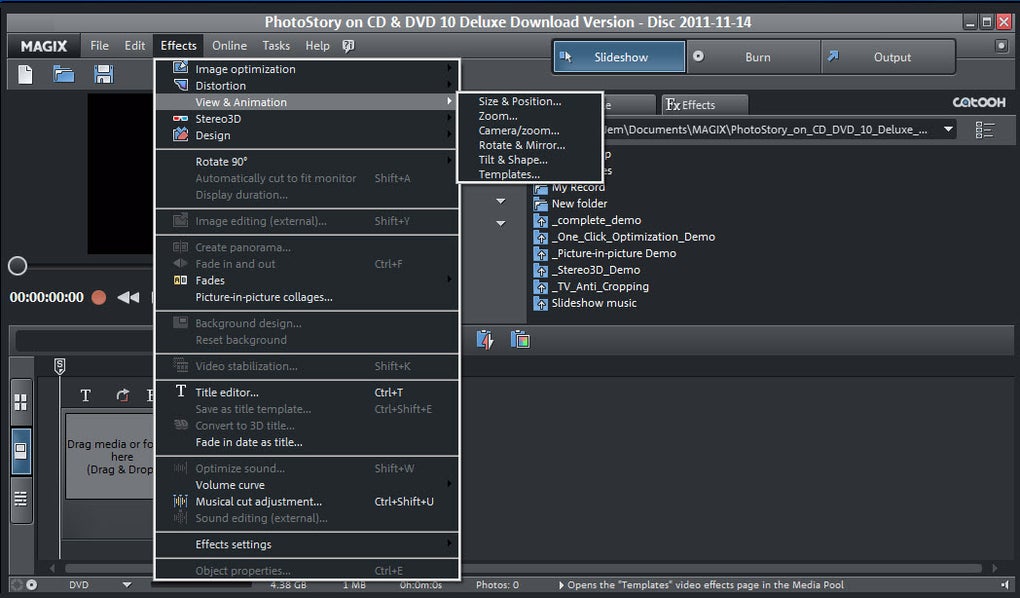Click the MAGIX logo button
This screenshot has height=598, width=1020.
(x=44, y=46)
